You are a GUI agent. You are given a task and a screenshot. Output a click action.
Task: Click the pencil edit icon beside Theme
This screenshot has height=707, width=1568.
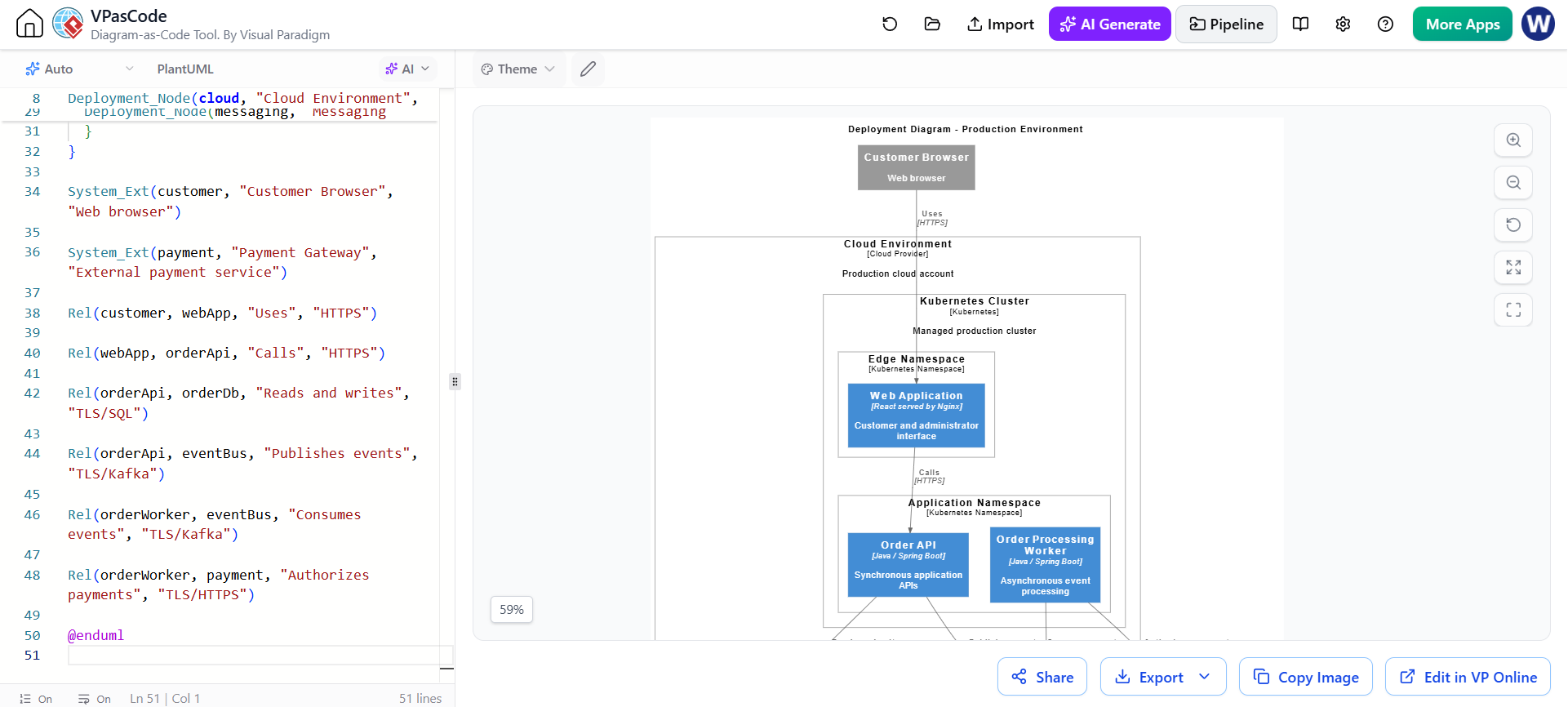pyautogui.click(x=588, y=69)
